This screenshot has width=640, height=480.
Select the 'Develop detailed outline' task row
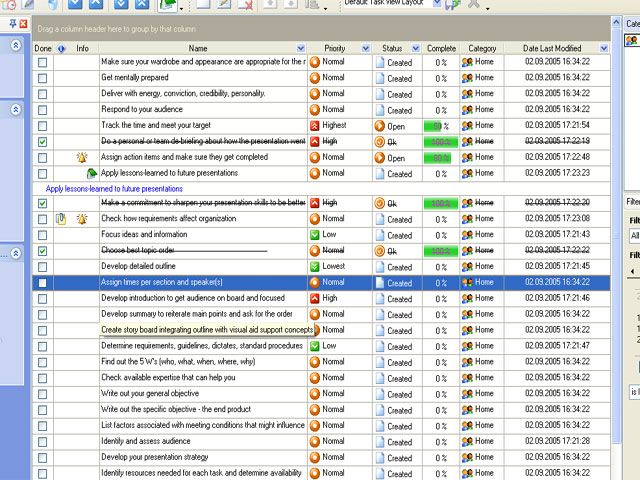tap(200, 267)
